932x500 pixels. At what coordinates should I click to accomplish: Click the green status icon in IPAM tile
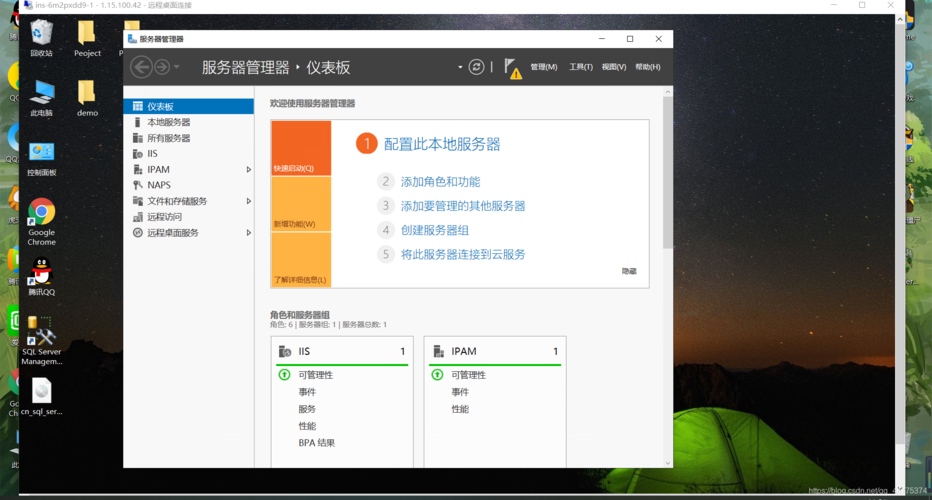tap(437, 375)
